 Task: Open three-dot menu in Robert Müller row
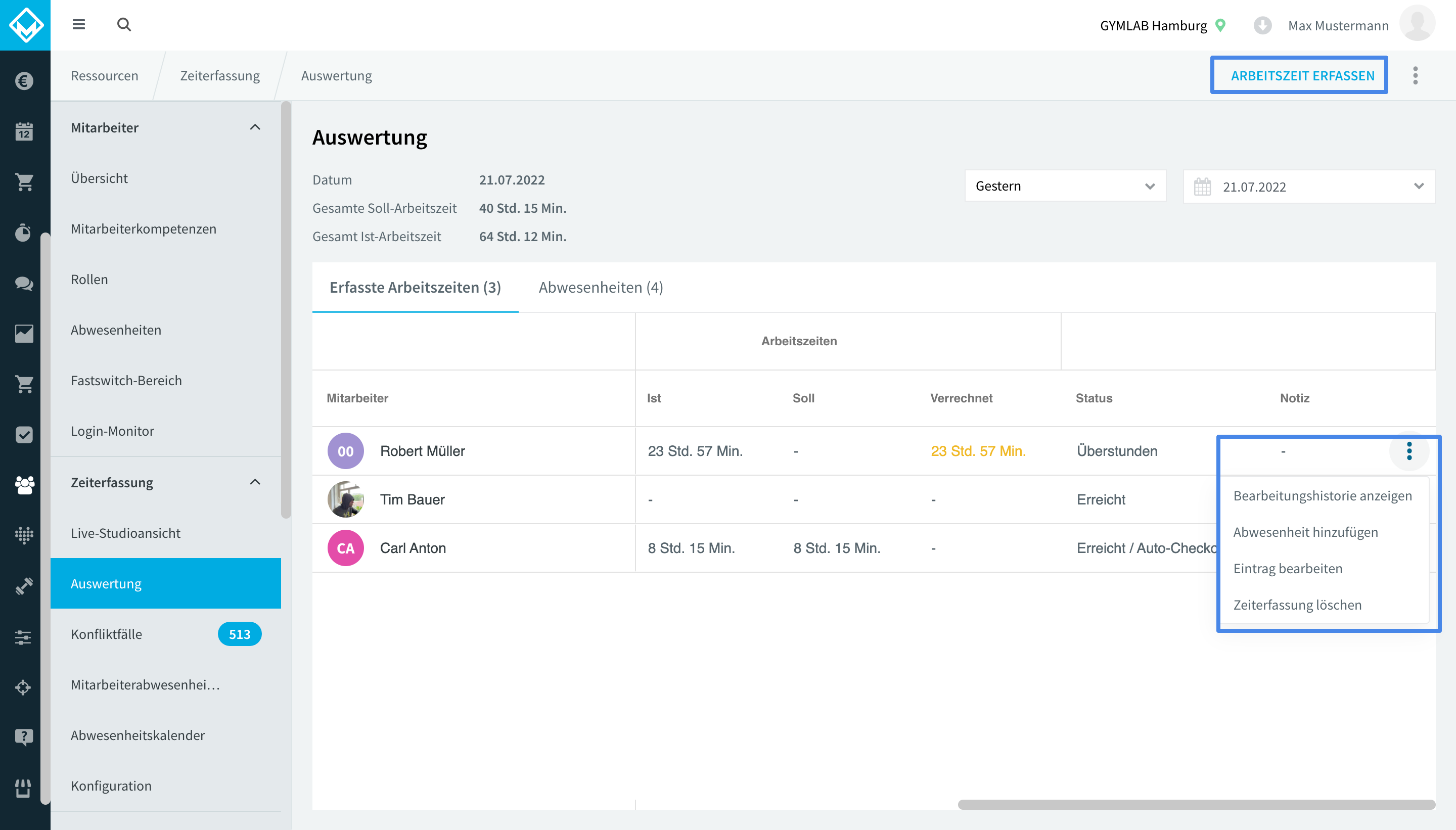[1408, 451]
